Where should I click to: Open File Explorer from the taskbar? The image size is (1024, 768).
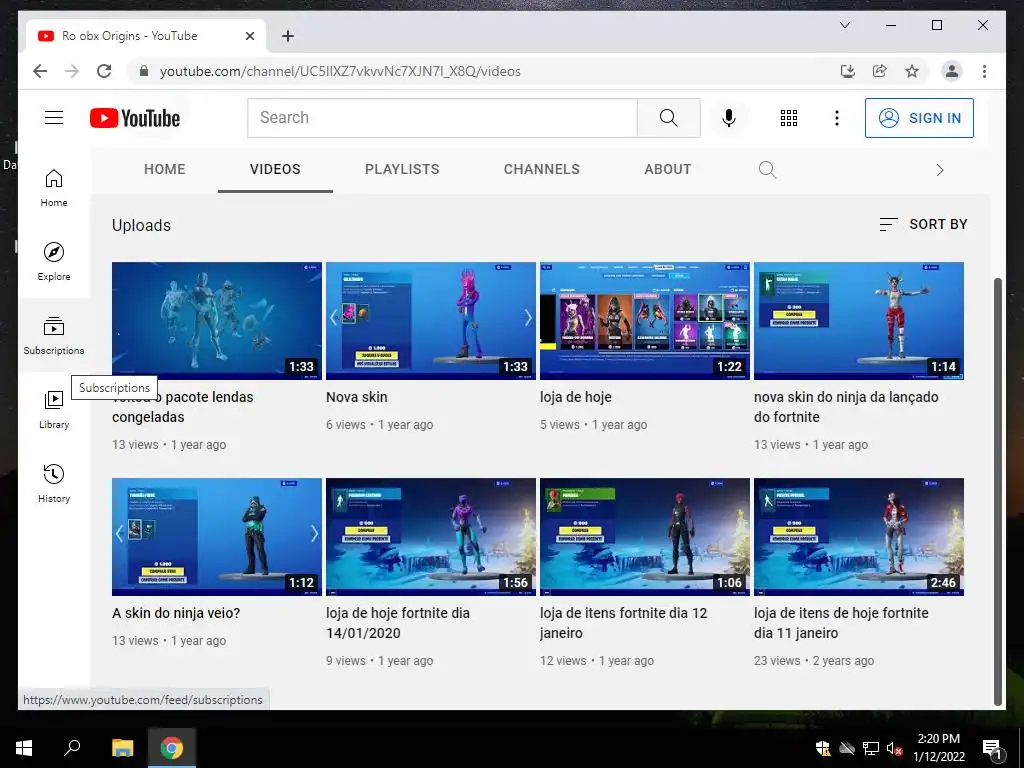[x=122, y=748]
